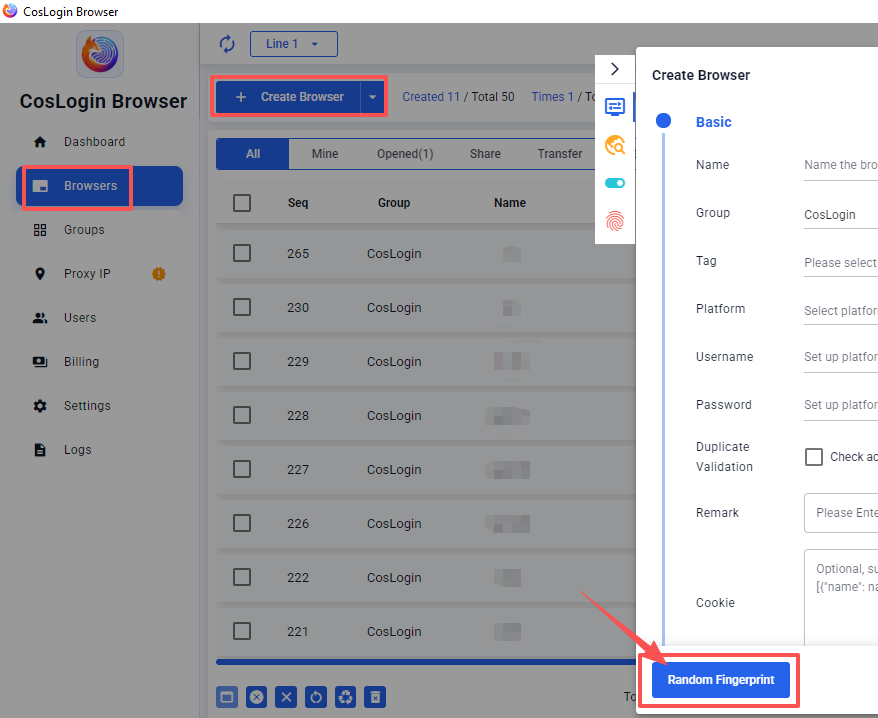Click the basic settings monitor icon in panel strip
This screenshot has width=878, height=718.
(615, 106)
